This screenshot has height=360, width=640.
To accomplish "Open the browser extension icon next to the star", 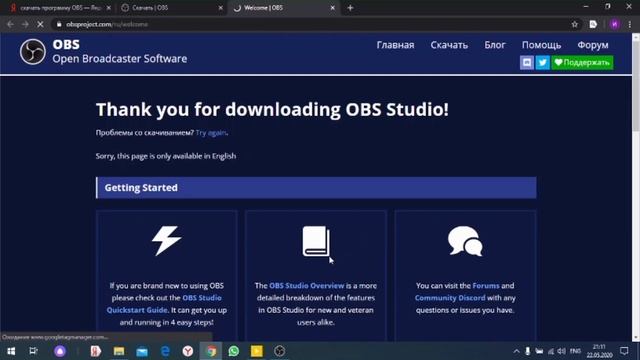I will click(593, 24).
